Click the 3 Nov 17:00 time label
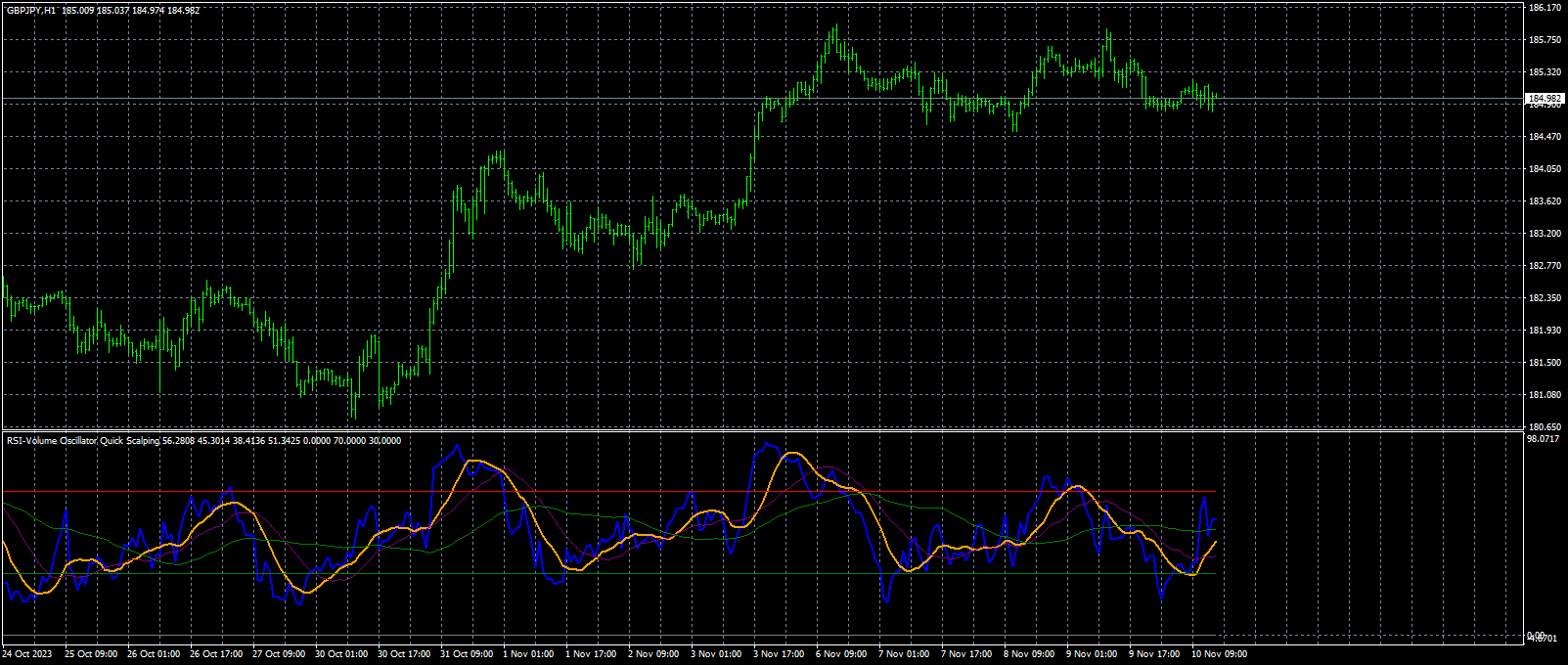 point(779,654)
